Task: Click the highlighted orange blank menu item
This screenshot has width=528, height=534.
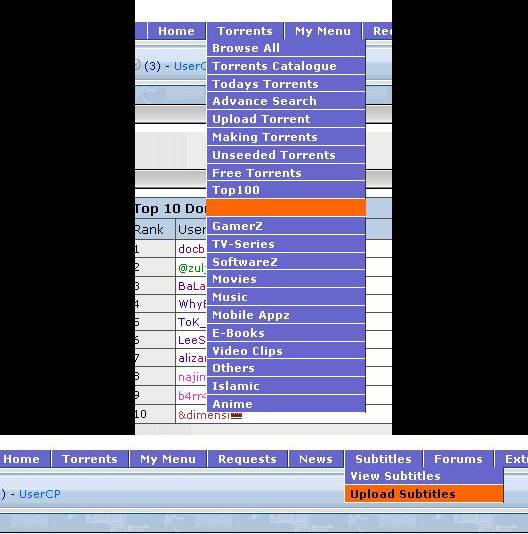Action: click(x=286, y=208)
